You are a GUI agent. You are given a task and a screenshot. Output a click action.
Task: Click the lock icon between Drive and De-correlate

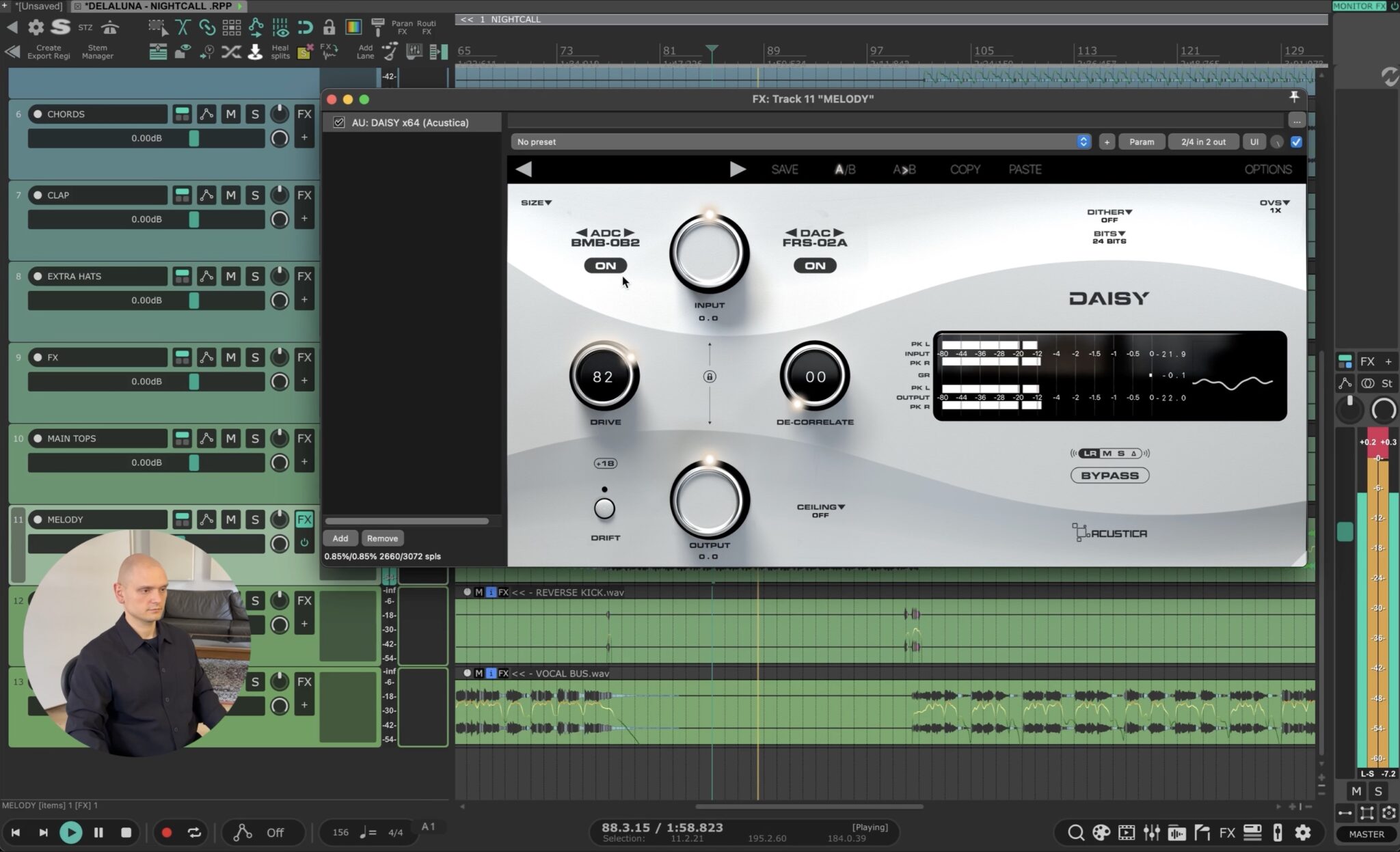pyautogui.click(x=710, y=376)
